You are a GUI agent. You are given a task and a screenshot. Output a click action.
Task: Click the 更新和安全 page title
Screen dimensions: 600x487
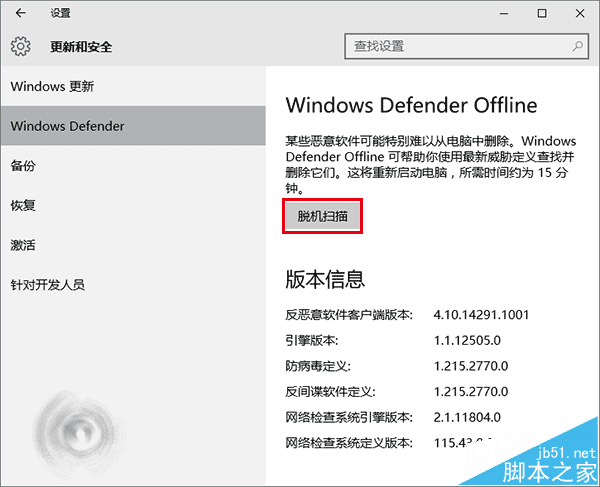click(81, 47)
